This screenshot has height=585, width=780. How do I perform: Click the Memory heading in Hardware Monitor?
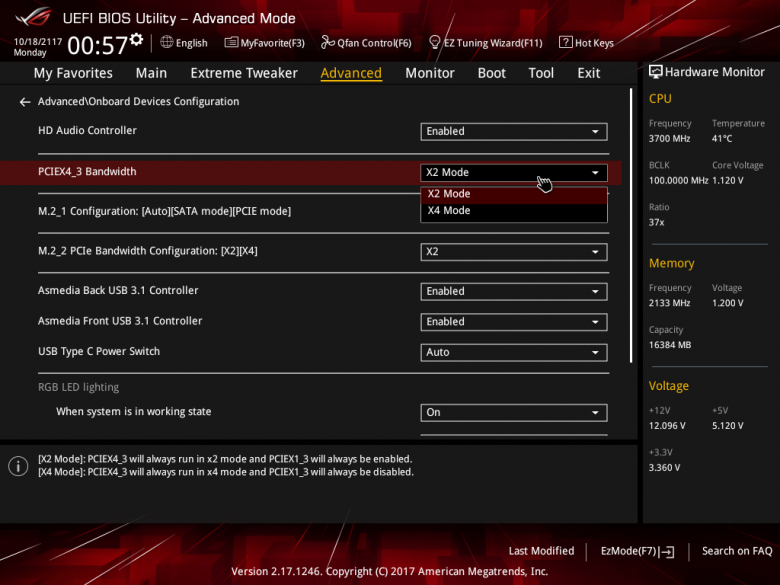click(672, 263)
